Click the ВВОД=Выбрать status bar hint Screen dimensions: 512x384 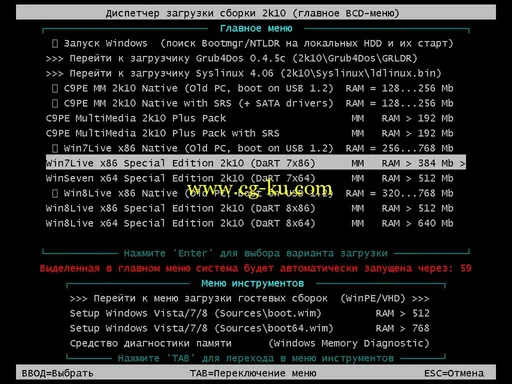coord(57,373)
